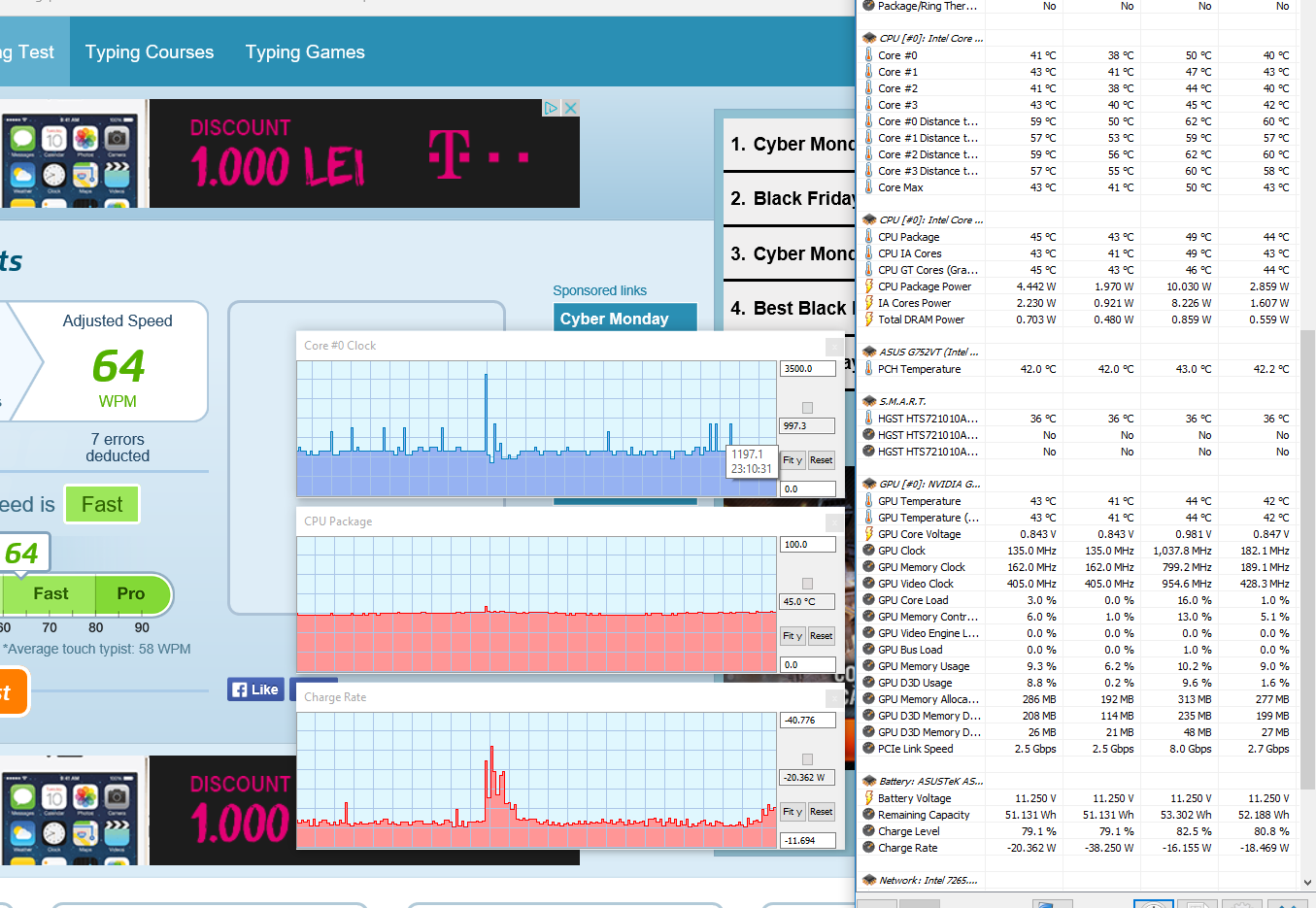The width and height of the screenshot is (1316, 908).
Task: Click the lightning icon beside Total DRAM Power
Action: coord(868,319)
